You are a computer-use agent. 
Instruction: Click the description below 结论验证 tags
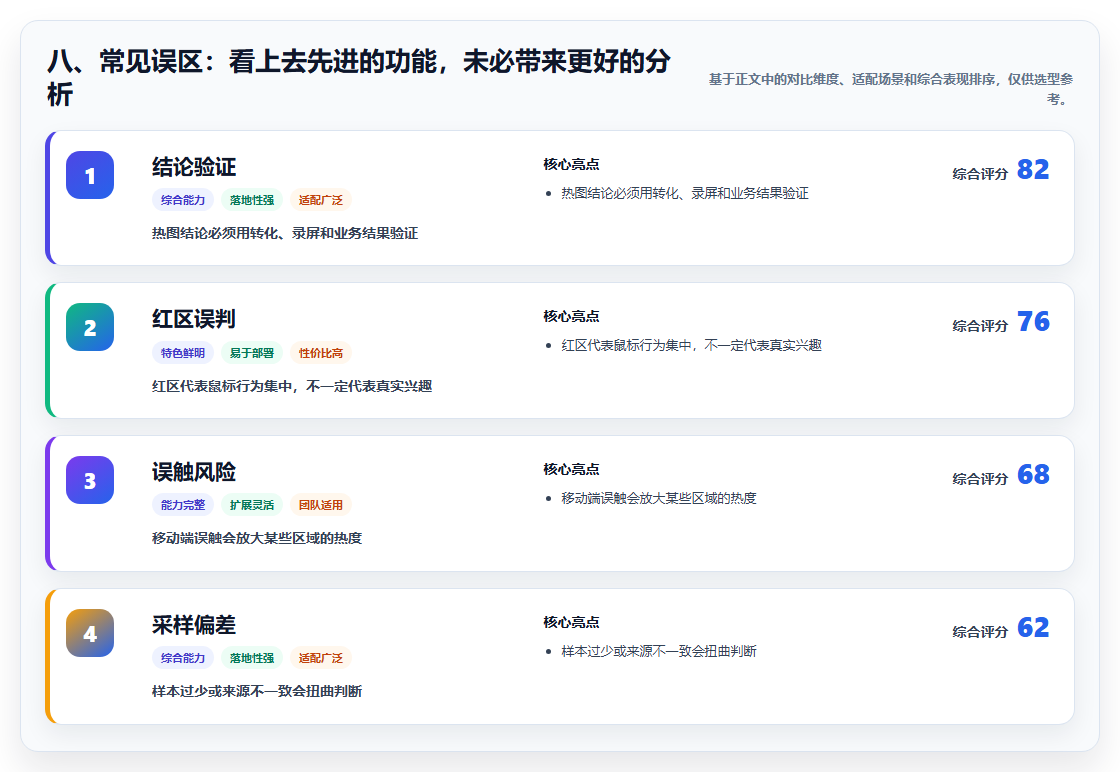click(x=285, y=234)
